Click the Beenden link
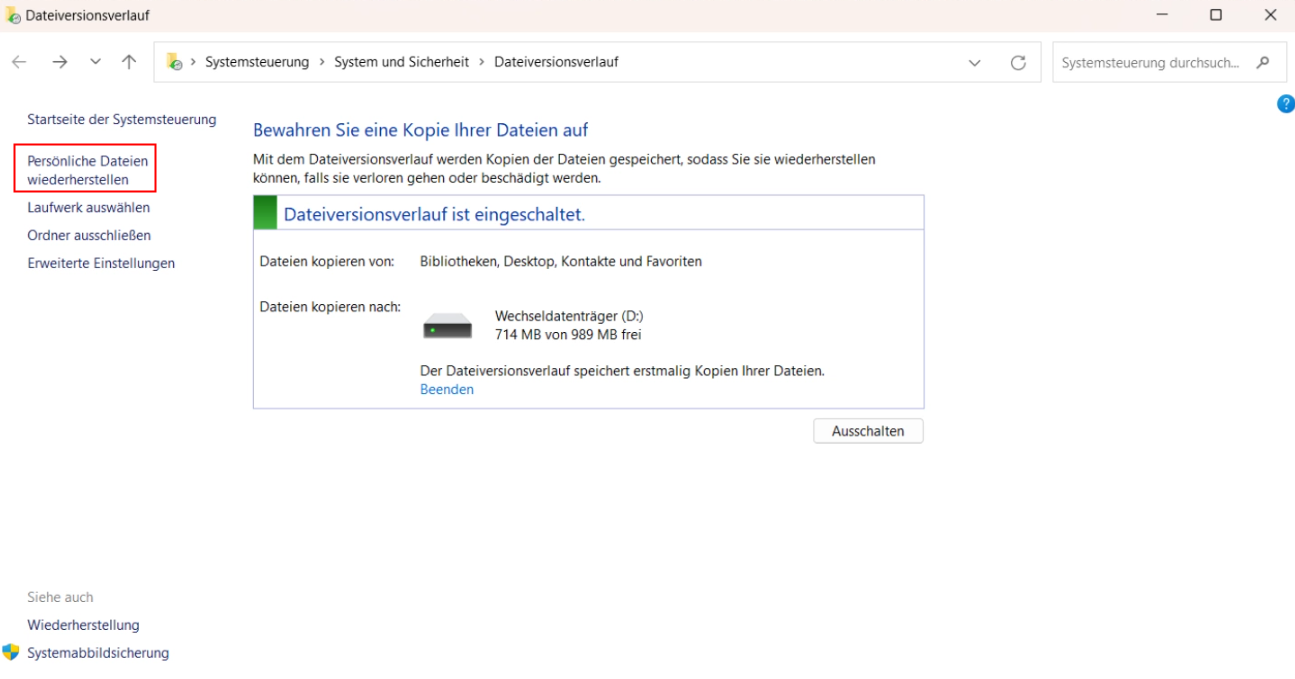 pyautogui.click(x=446, y=390)
